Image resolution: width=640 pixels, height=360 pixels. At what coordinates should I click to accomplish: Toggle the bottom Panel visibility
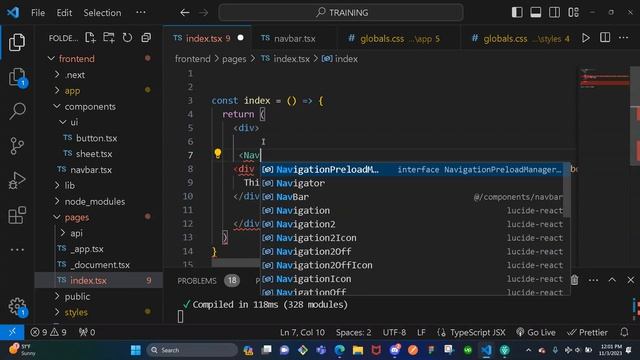pos(536,13)
